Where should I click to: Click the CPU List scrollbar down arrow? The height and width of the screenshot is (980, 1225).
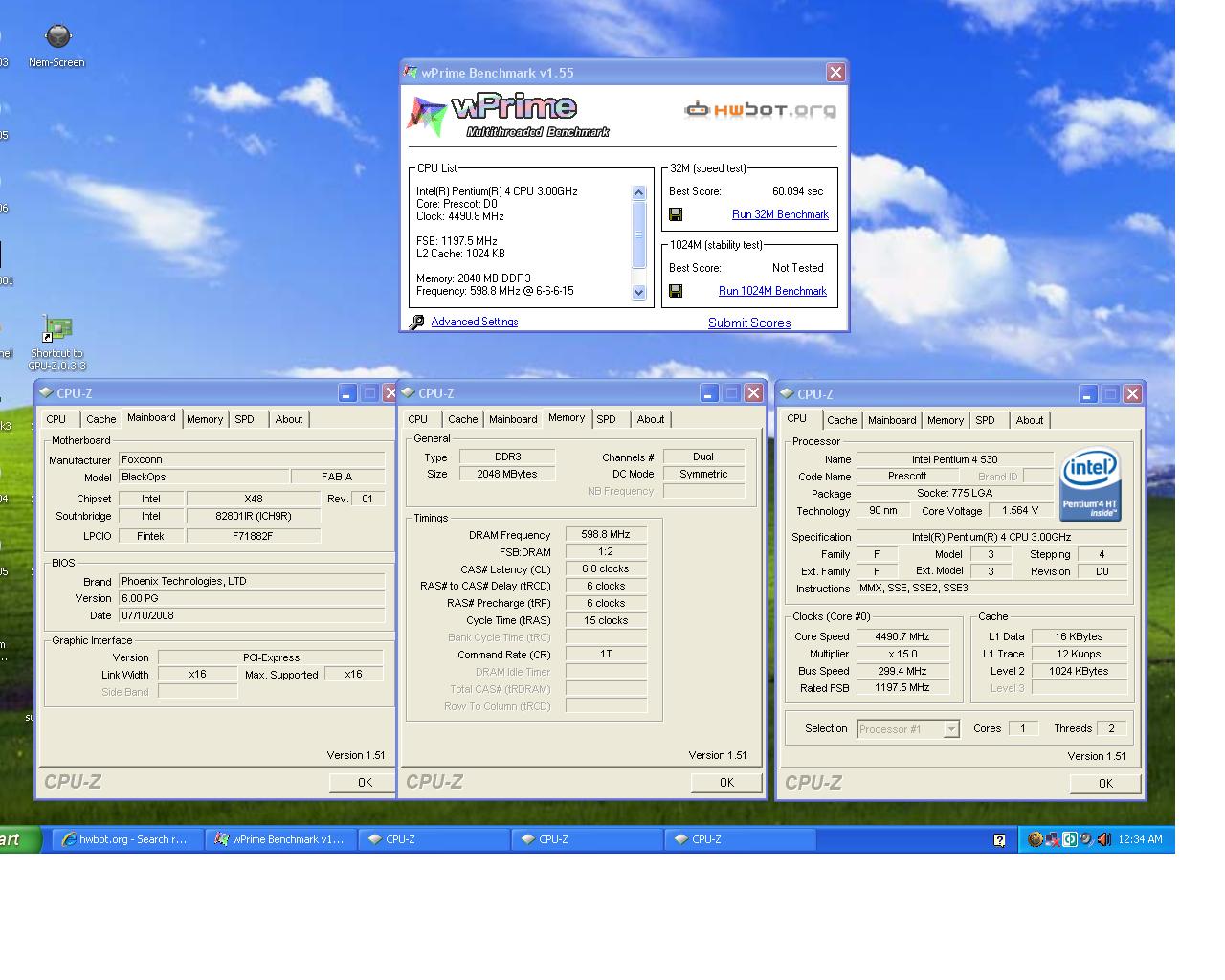click(639, 293)
